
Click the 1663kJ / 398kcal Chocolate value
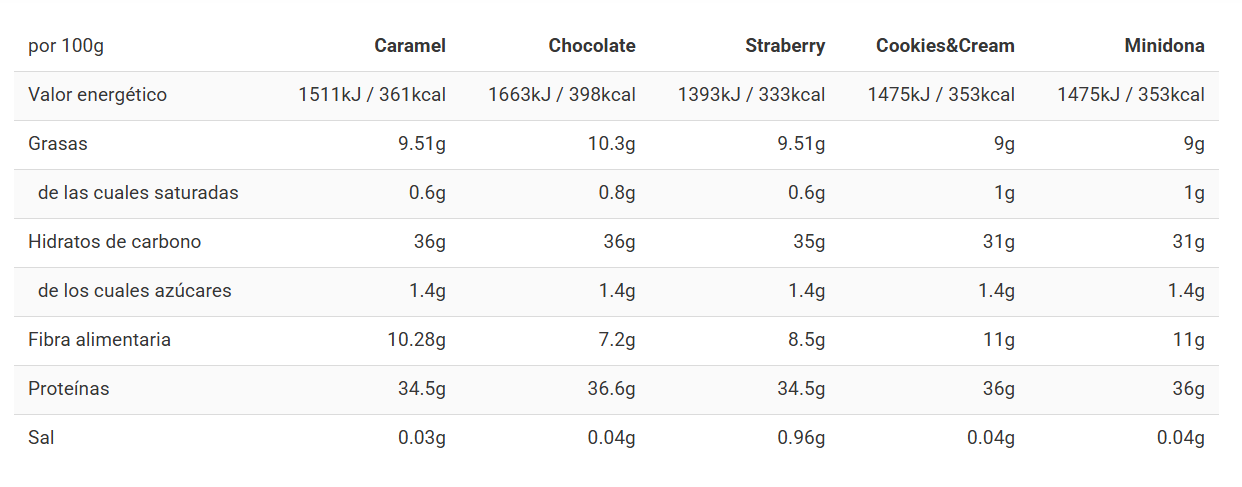coord(561,95)
